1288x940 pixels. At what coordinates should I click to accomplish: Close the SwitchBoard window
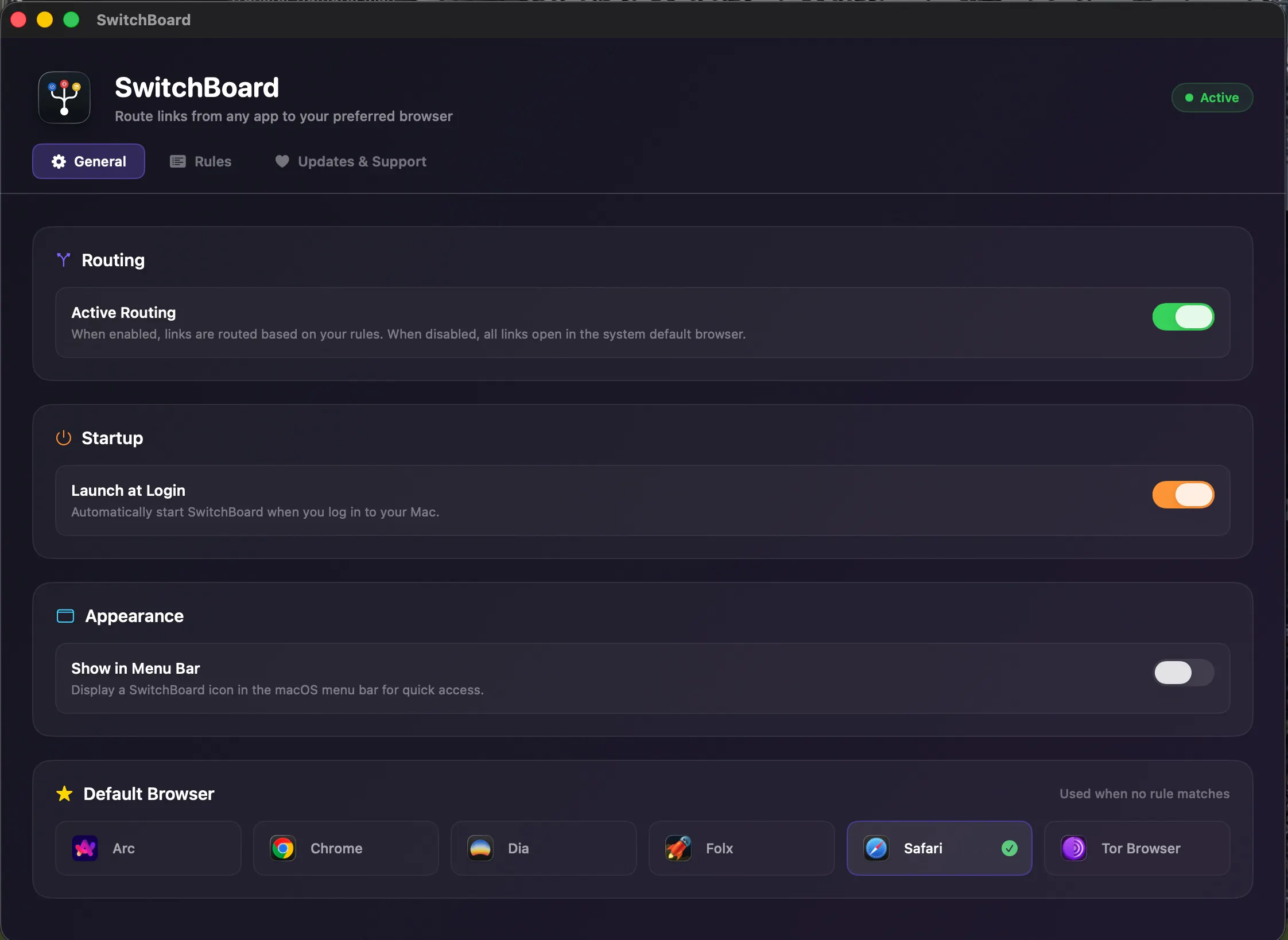coord(18,20)
